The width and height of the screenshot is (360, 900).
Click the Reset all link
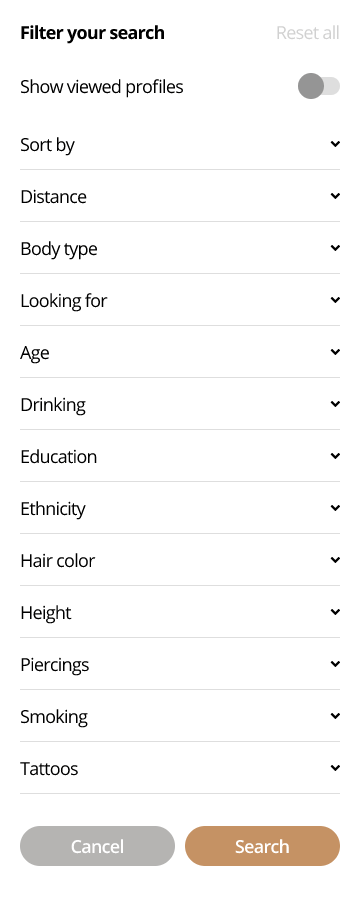point(308,33)
